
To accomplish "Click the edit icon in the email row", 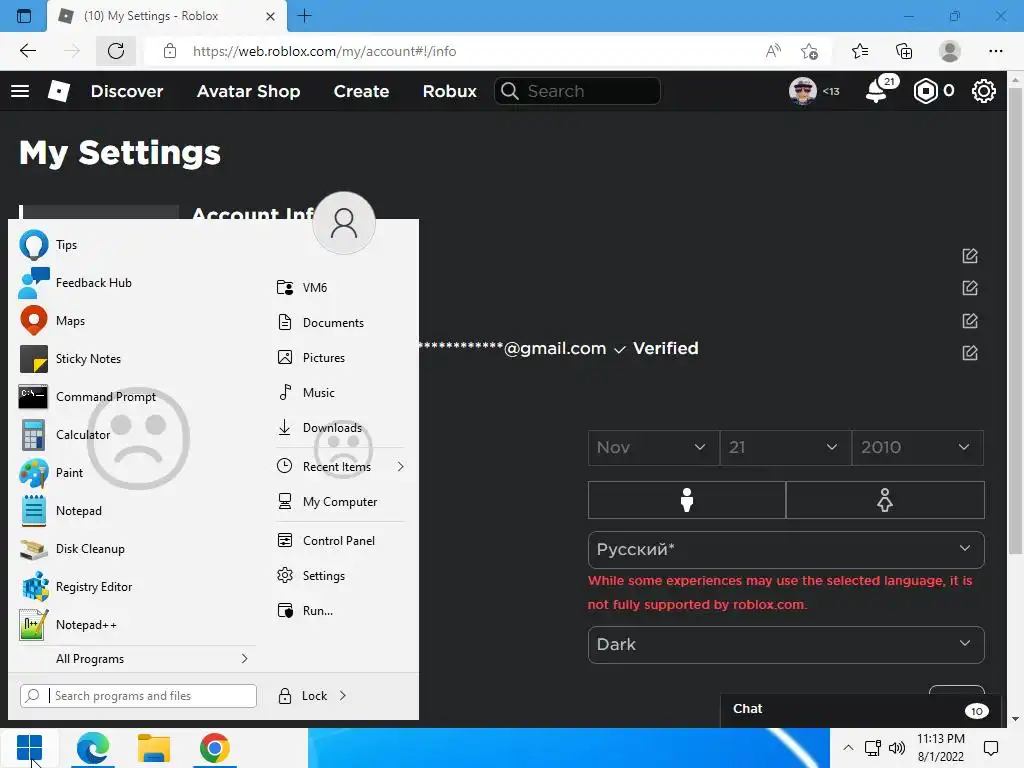I will (970, 353).
